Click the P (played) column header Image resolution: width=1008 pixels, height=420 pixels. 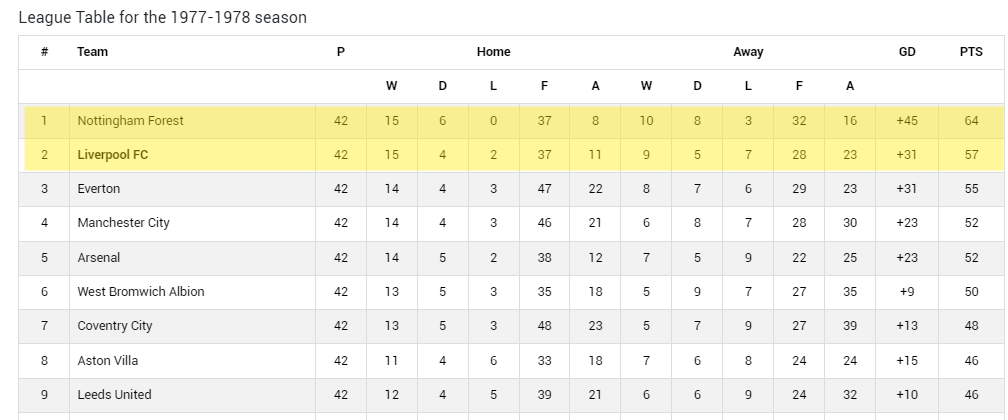(x=341, y=52)
